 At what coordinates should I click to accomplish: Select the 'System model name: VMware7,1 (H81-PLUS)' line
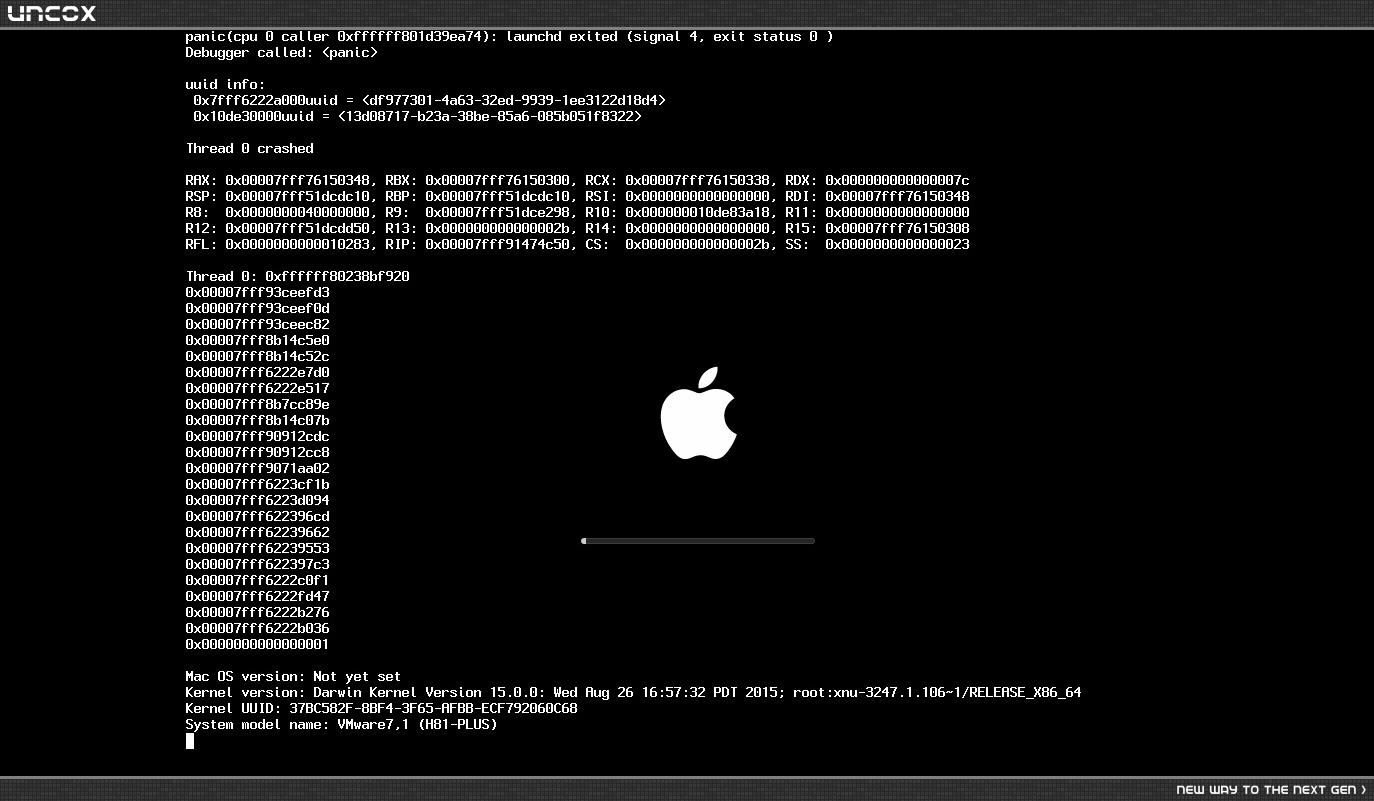(342, 725)
